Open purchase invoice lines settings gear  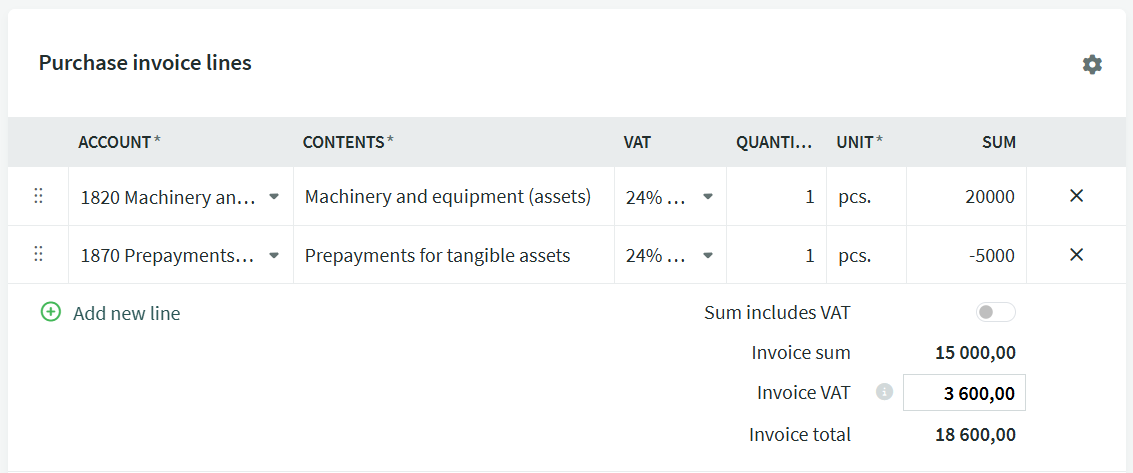coord(1092,64)
